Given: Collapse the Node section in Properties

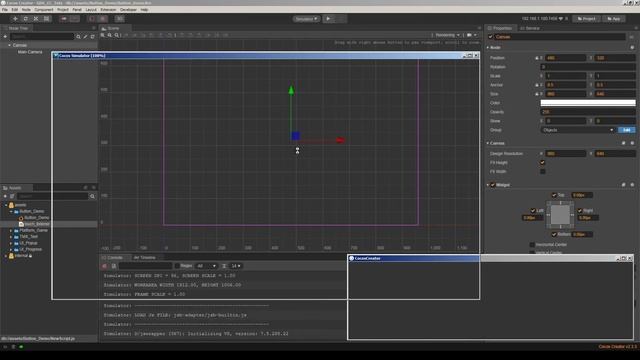Looking at the screenshot, I should pyautogui.click(x=488, y=47).
